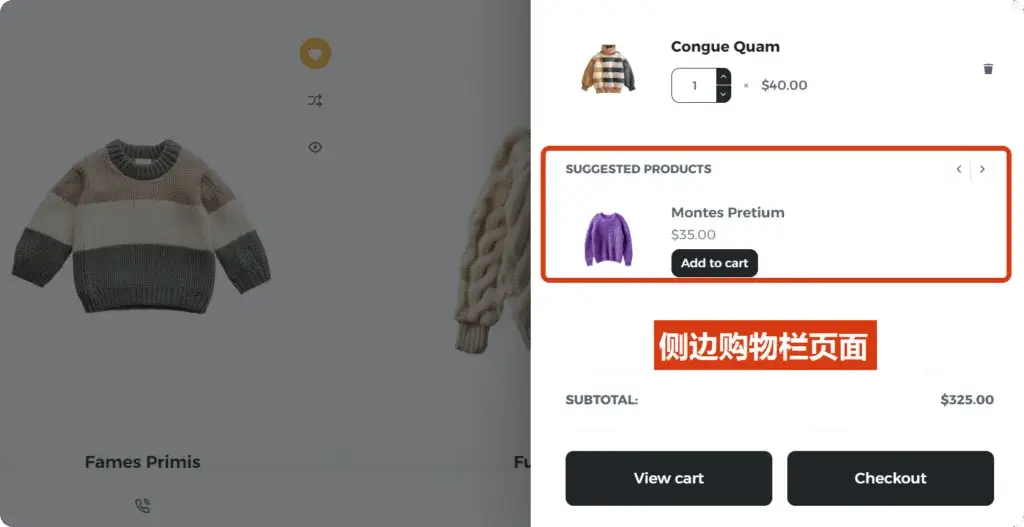Click the striped Fames Primis sweater image

(141, 225)
